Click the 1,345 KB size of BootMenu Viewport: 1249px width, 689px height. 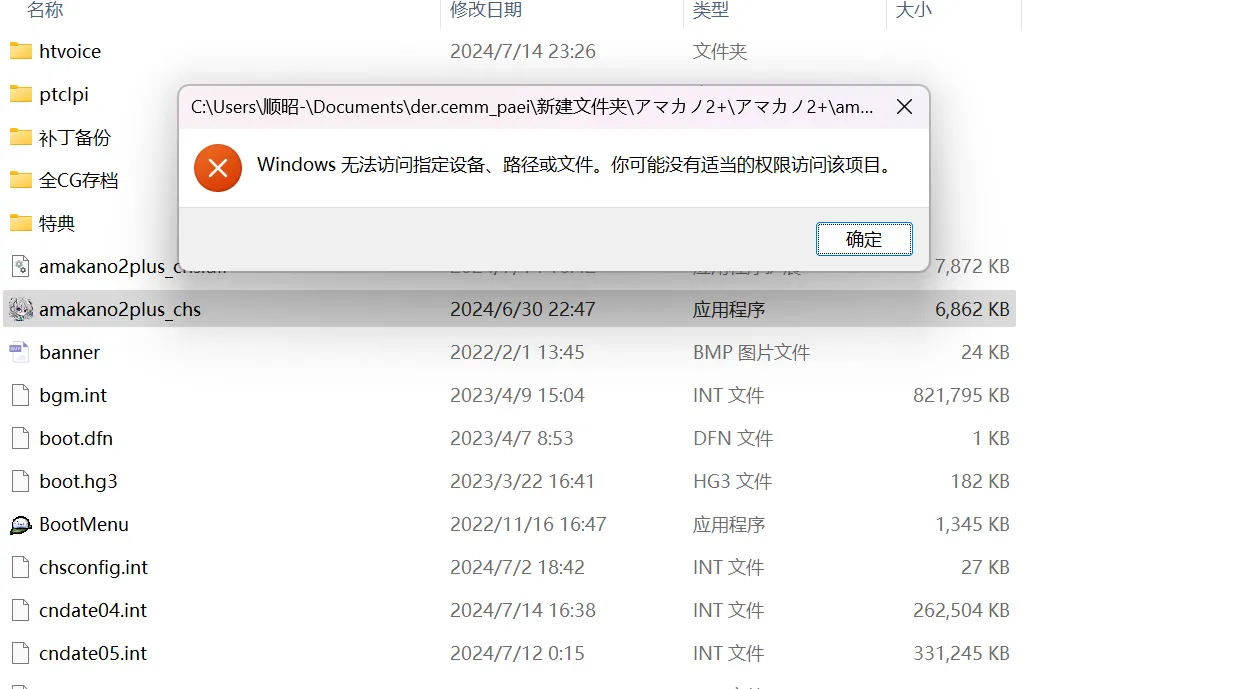point(972,524)
